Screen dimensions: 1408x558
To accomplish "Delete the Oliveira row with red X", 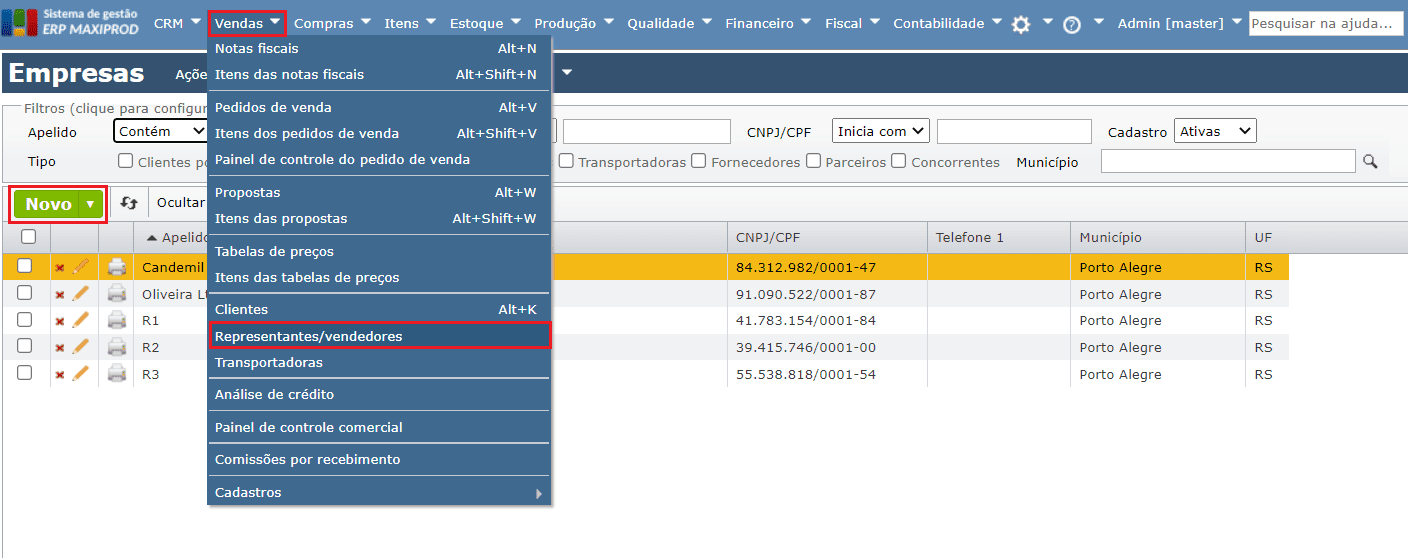I will click(59, 295).
